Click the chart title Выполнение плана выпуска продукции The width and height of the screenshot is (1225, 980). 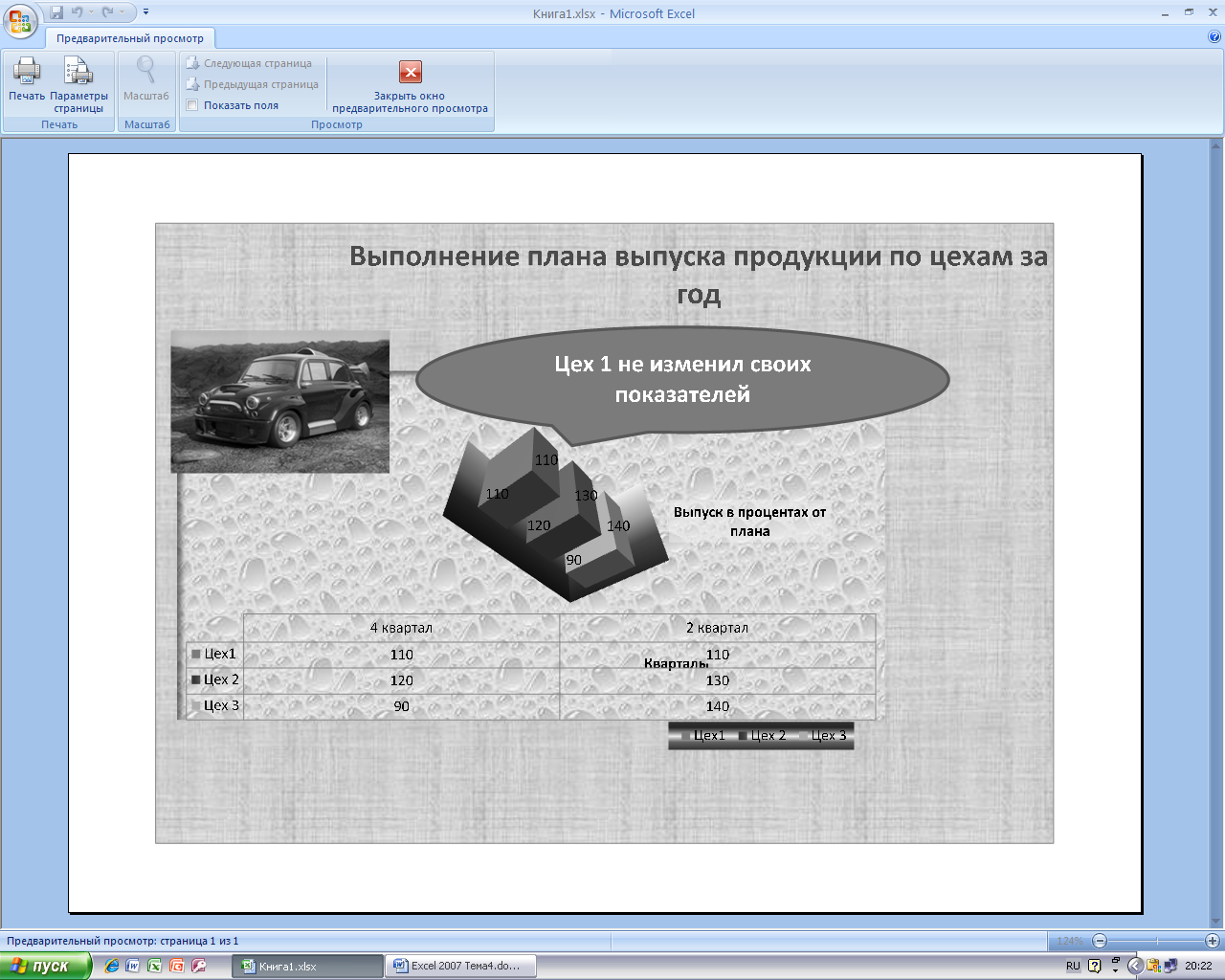tap(699, 275)
